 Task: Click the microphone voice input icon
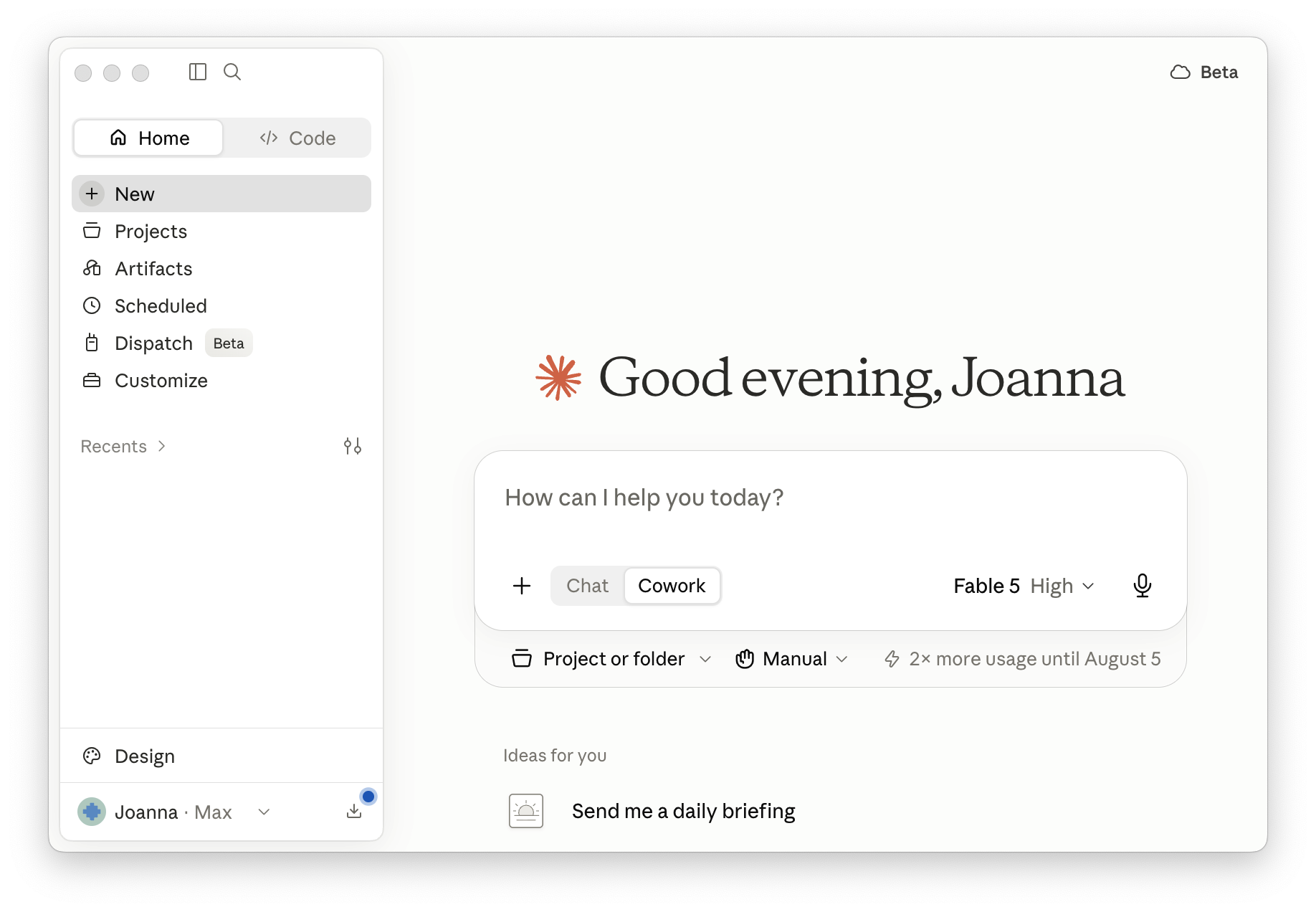click(x=1143, y=586)
